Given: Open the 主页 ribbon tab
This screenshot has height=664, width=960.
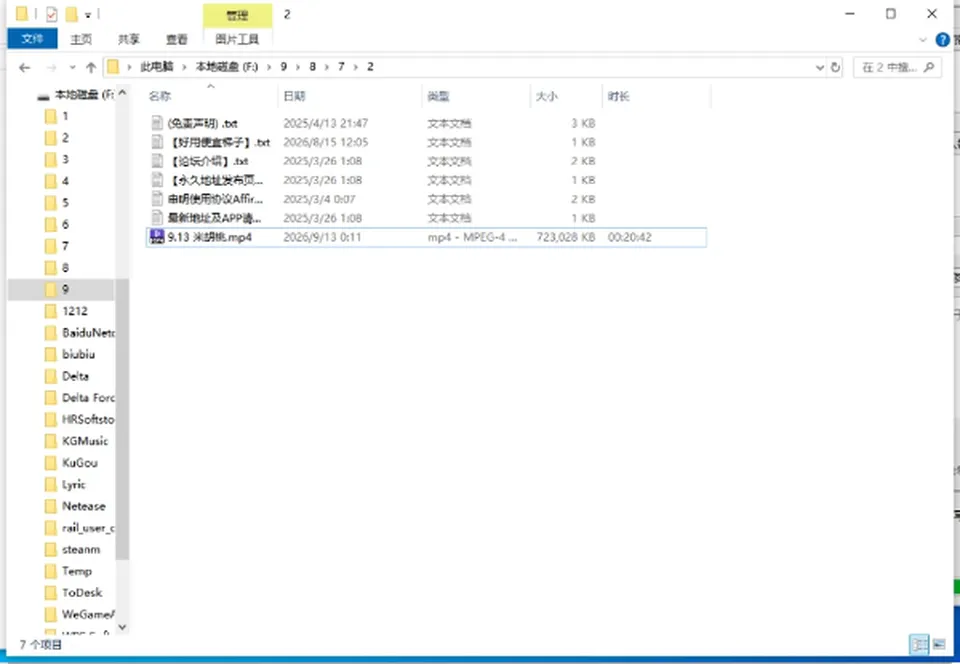Looking at the screenshot, I should click(81, 39).
